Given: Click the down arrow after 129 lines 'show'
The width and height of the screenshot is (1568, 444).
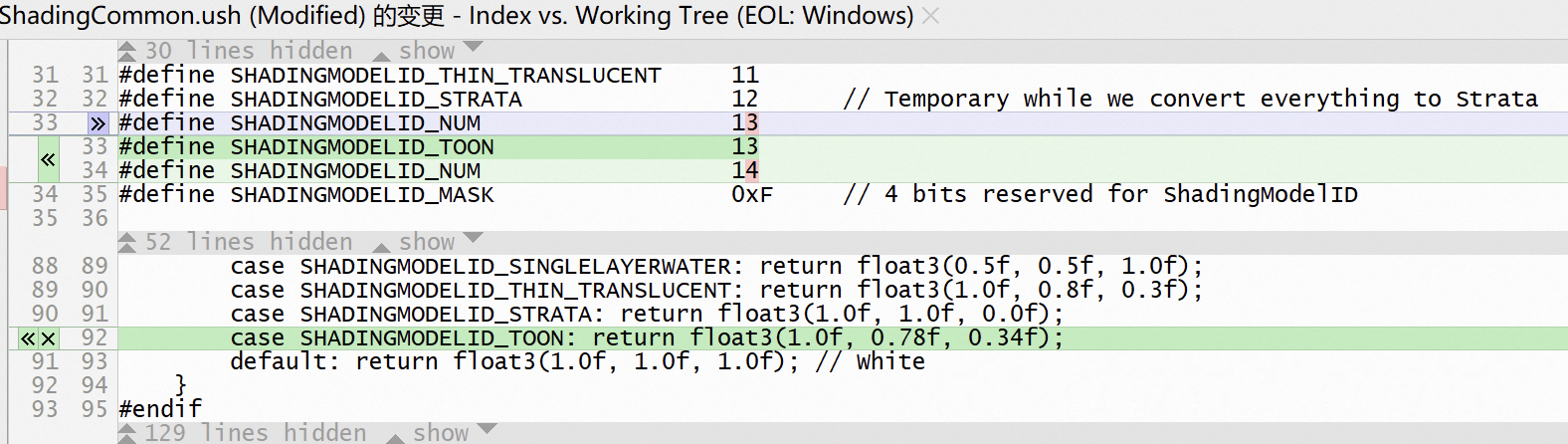Looking at the screenshot, I should click(487, 430).
